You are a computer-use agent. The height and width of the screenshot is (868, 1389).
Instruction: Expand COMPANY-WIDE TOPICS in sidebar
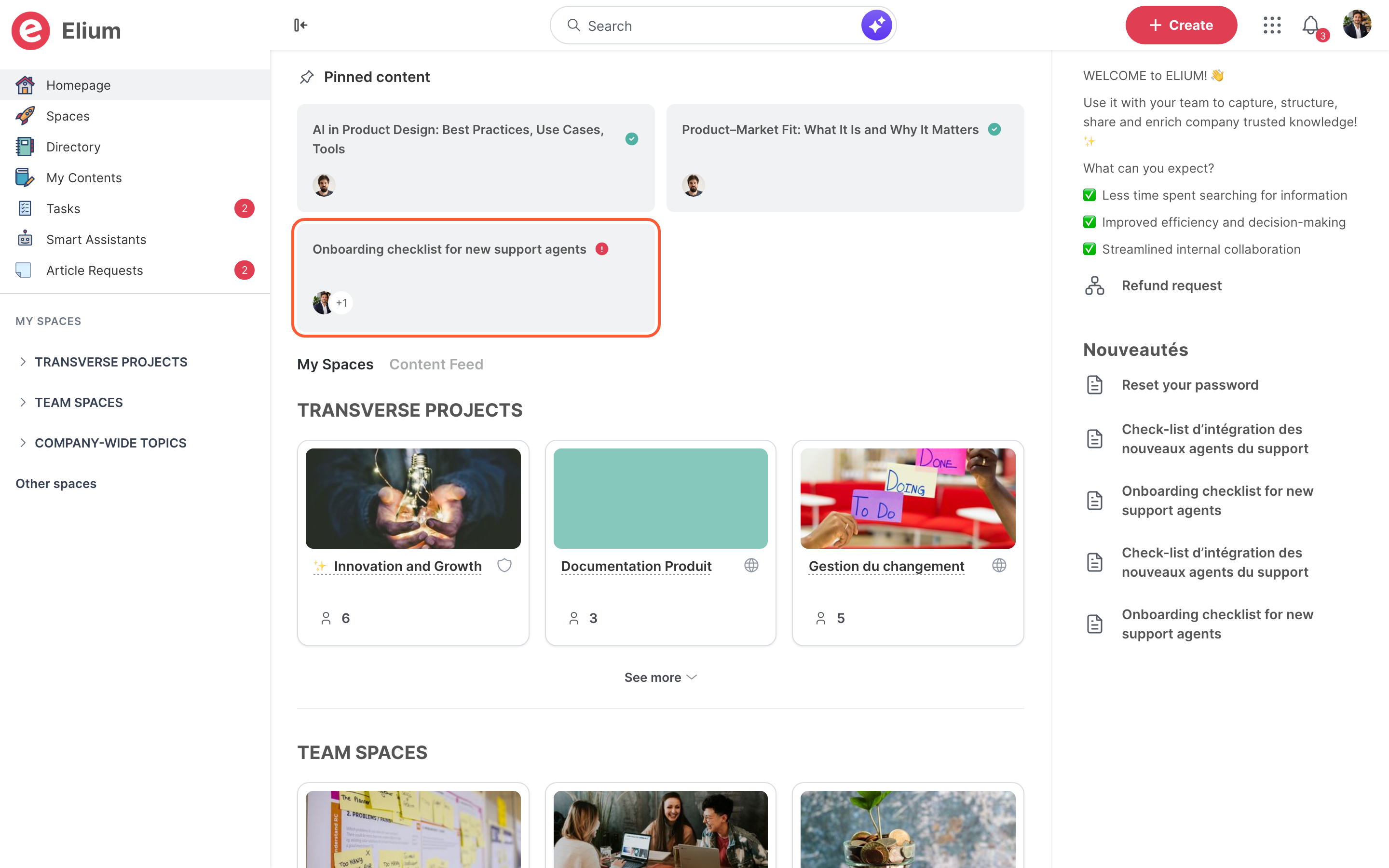(23, 443)
